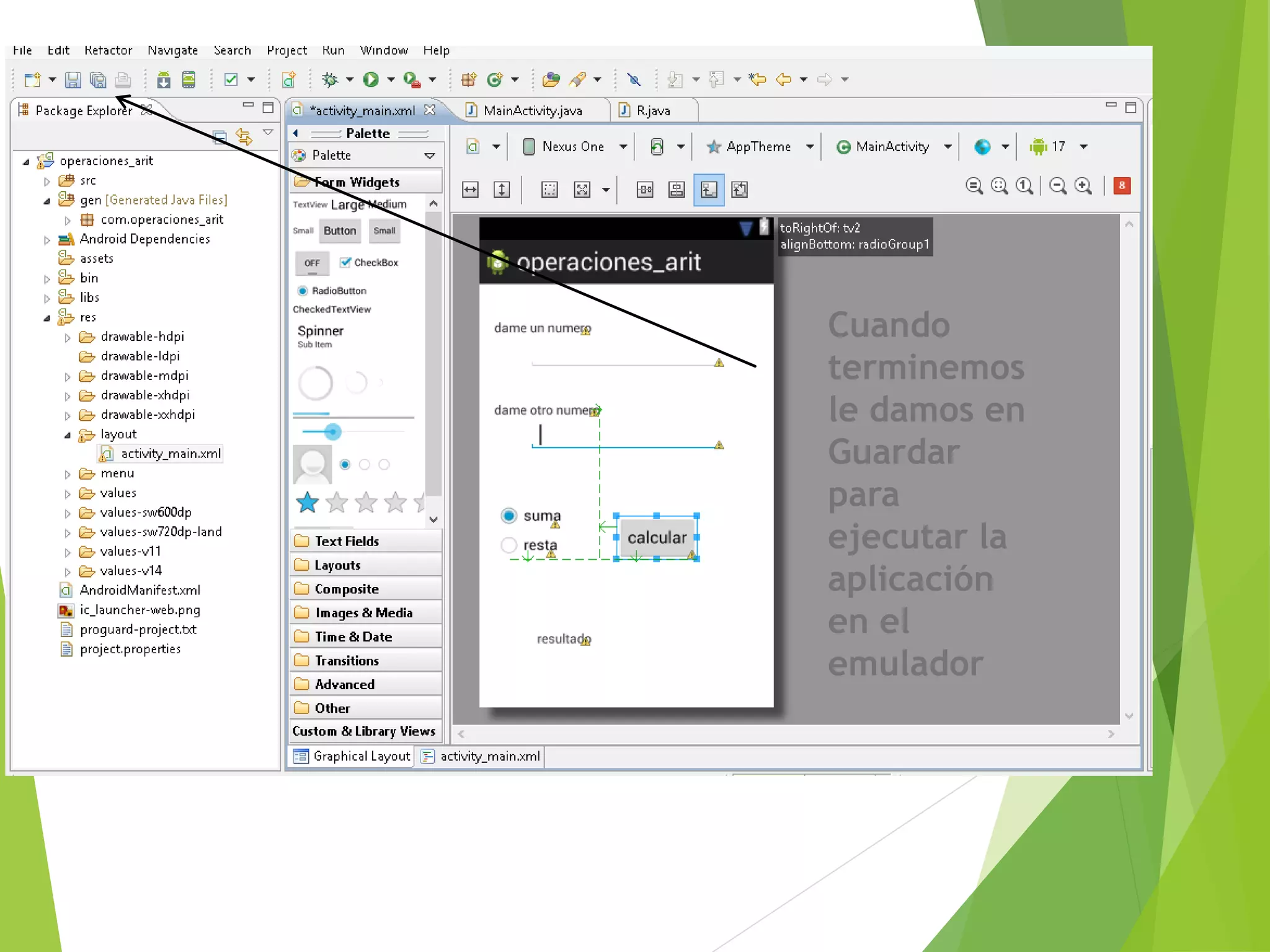1270x952 pixels.
Task: Open the Refactor menu
Action: 108,50
